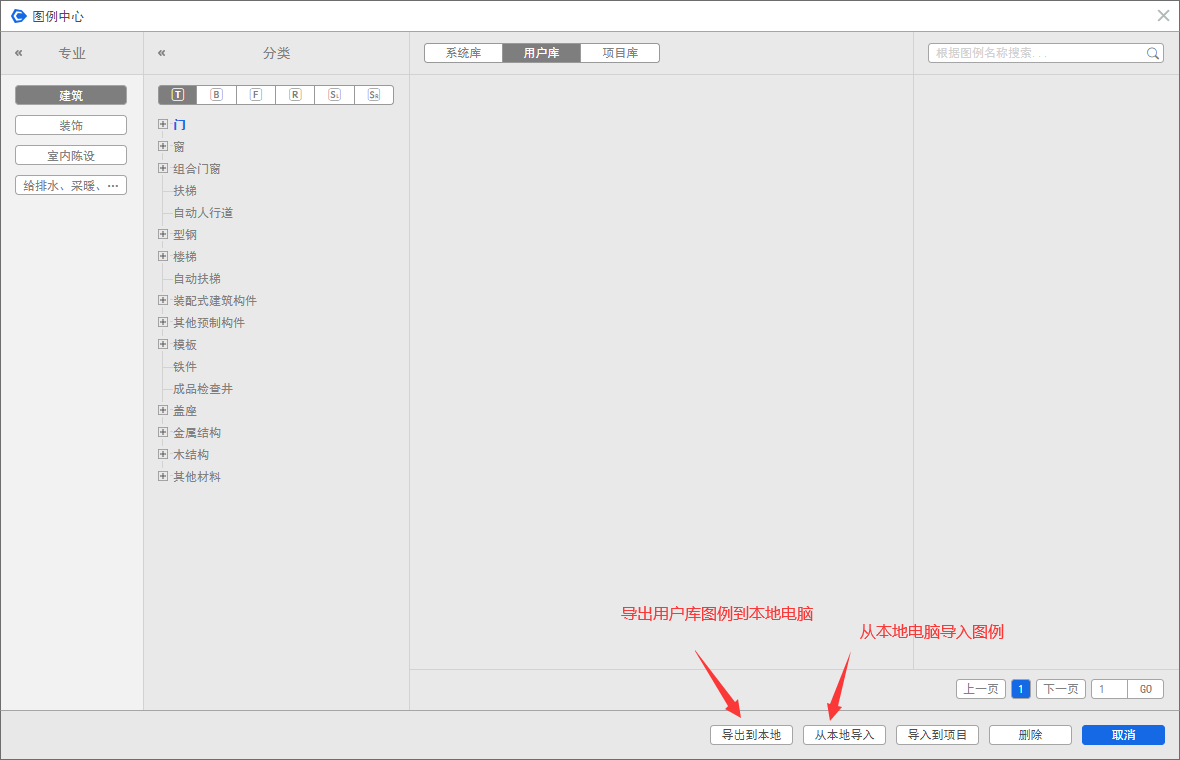Expand the 楼梯 tree node
Viewport: 1180px width, 760px height.
coord(163,257)
